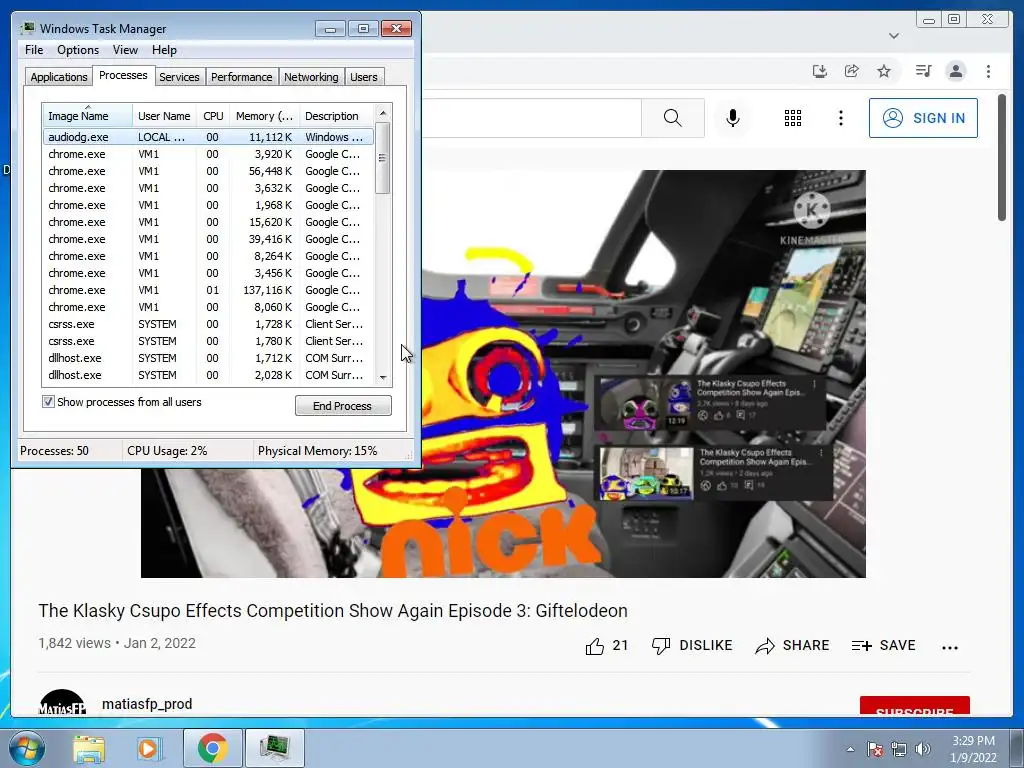Click Task Manager list scroll up arrow
1024x768 pixels.
coord(383,113)
